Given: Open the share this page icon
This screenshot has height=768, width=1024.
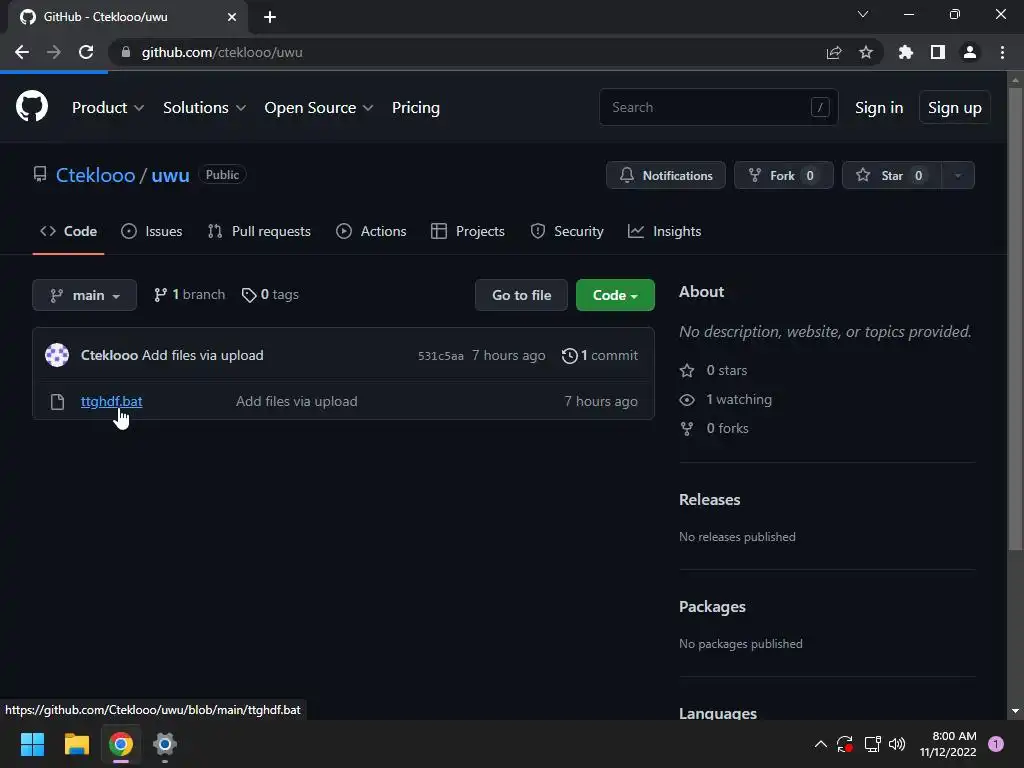Looking at the screenshot, I should click(834, 52).
